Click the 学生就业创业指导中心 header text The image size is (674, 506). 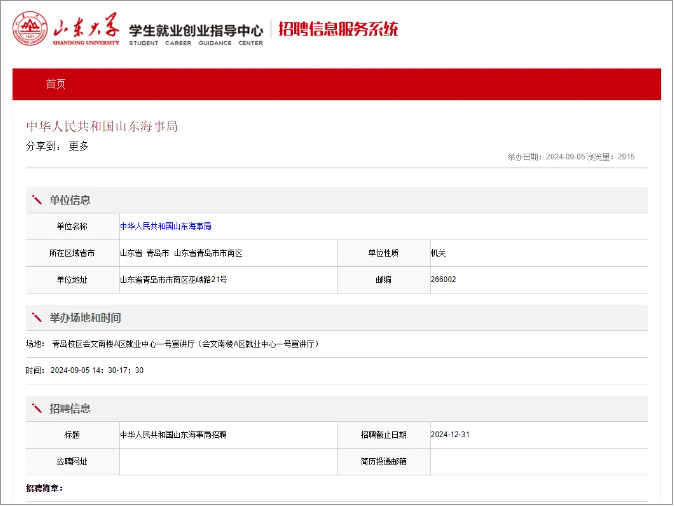[x=196, y=31]
